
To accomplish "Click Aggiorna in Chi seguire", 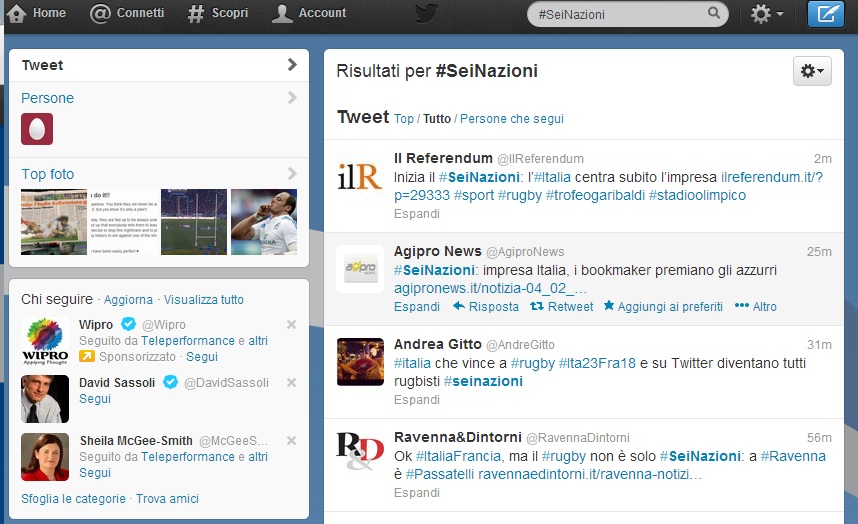I will click(x=128, y=300).
